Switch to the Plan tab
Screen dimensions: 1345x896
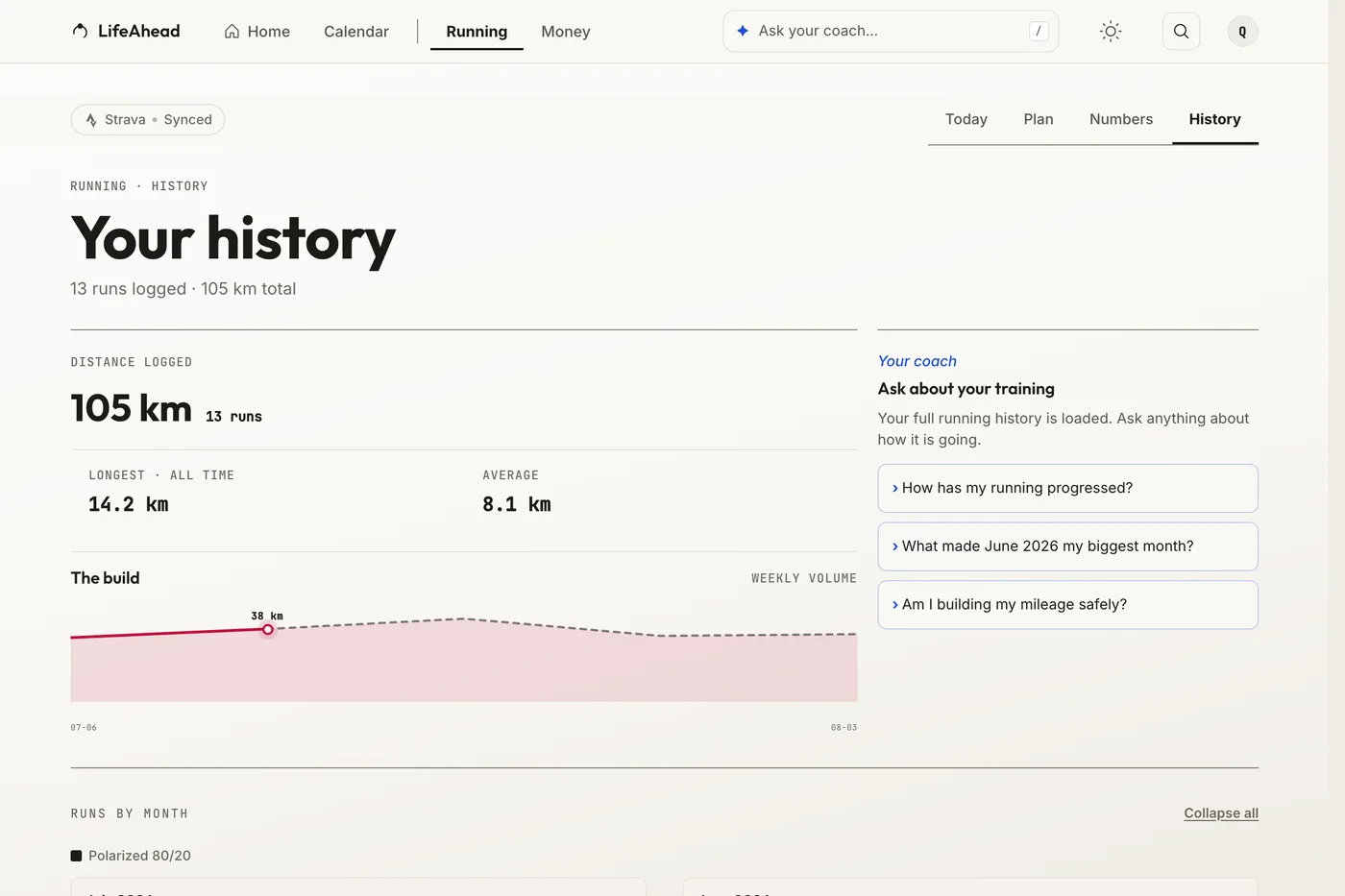[x=1039, y=119]
